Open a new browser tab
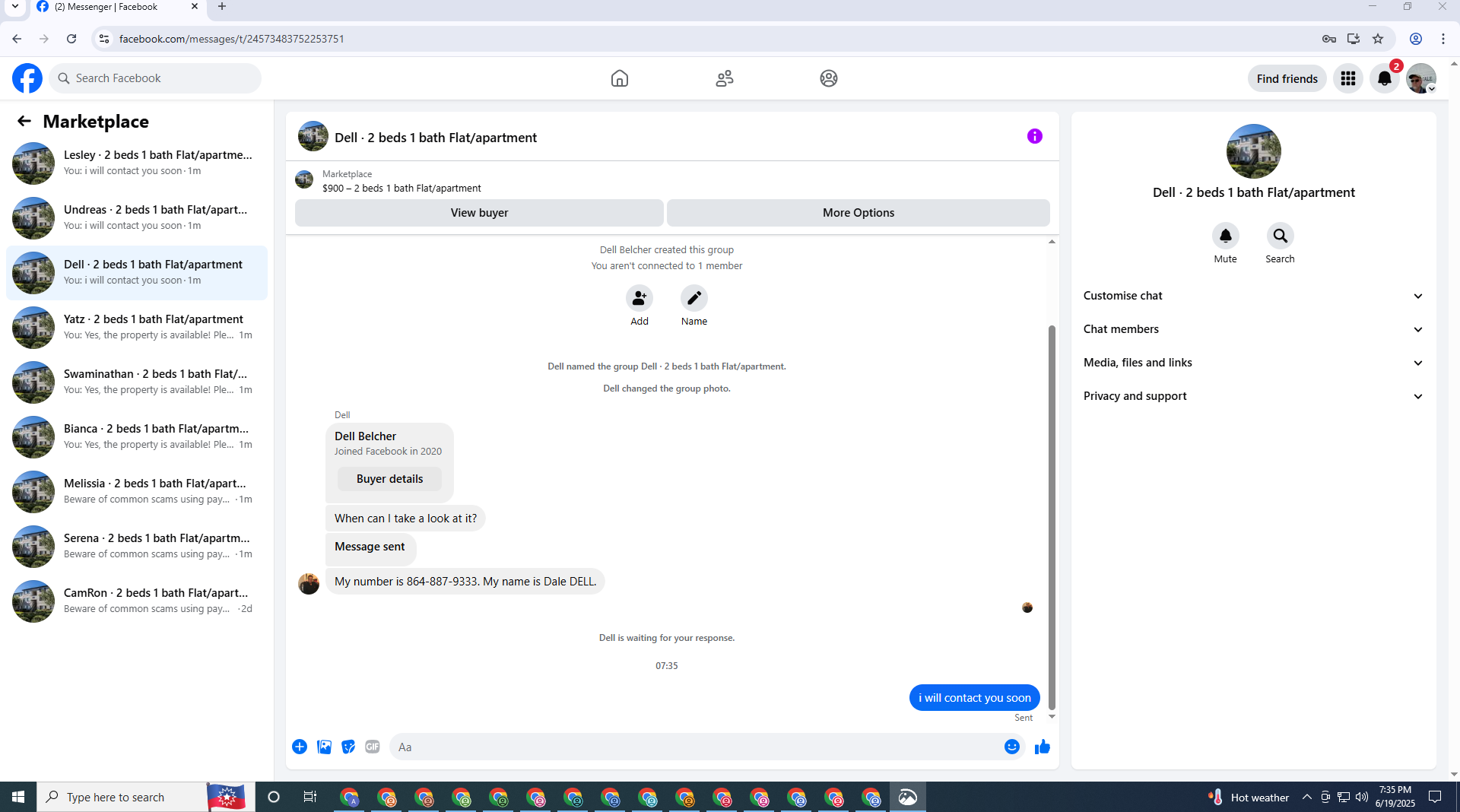 tap(222, 7)
